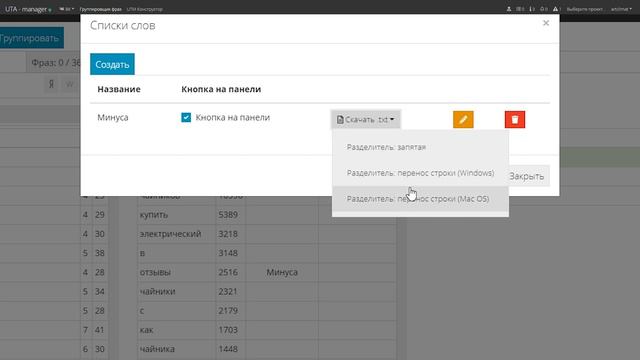Select the word чайника in the table
Screen dimensions: 640x360
(x=157, y=349)
